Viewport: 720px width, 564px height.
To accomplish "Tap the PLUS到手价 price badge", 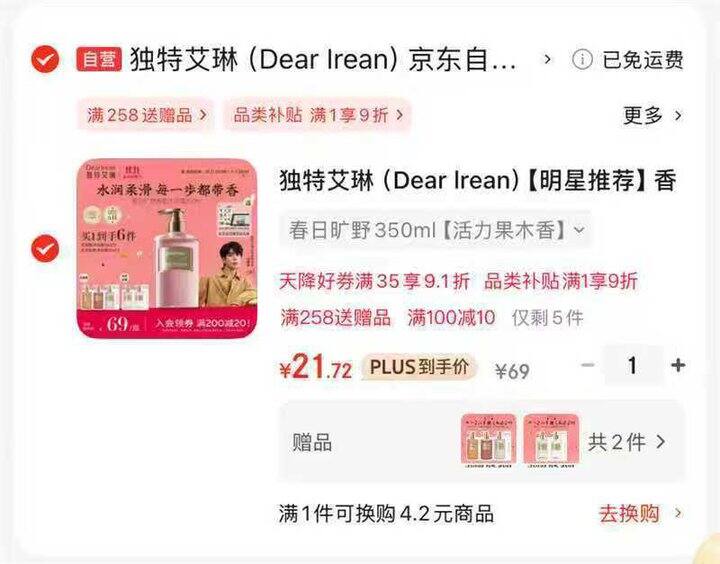I will click(419, 367).
